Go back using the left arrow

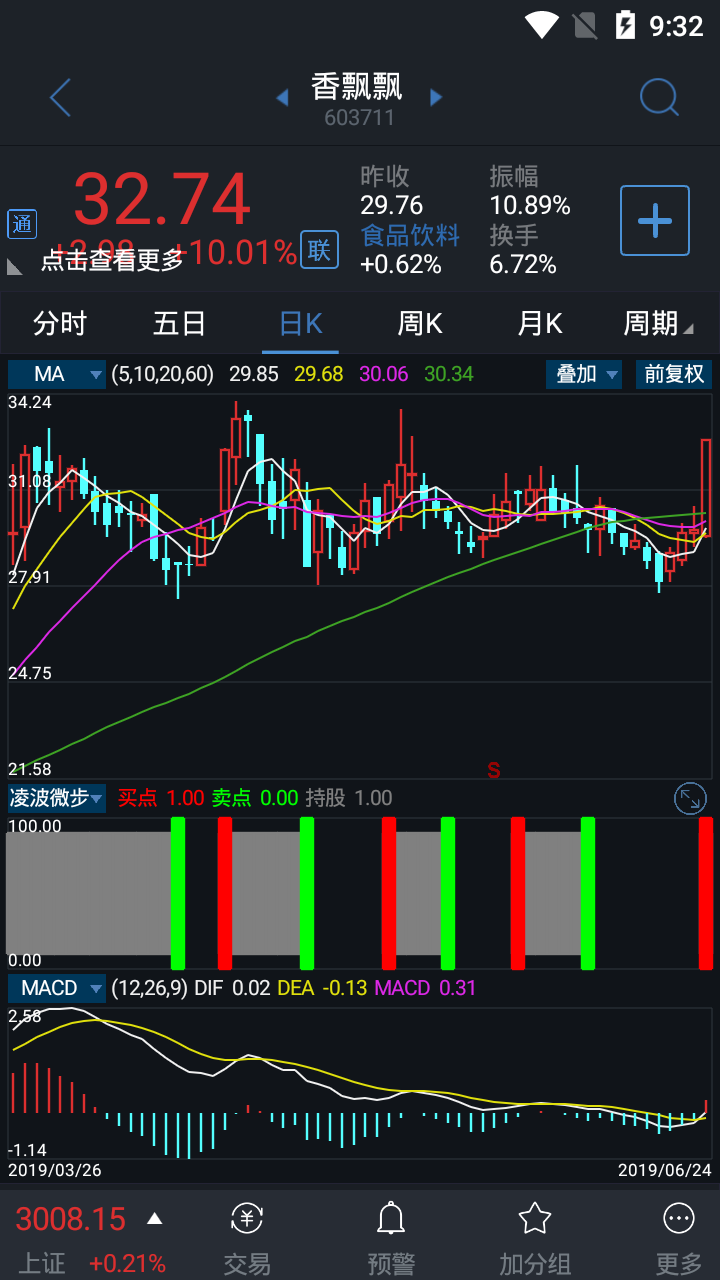[61, 98]
